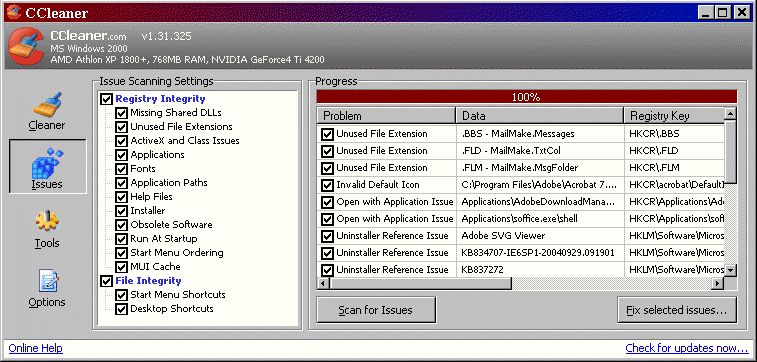Toggle MUI Cache checkbox
The width and height of the screenshot is (757, 362).
coord(121,267)
